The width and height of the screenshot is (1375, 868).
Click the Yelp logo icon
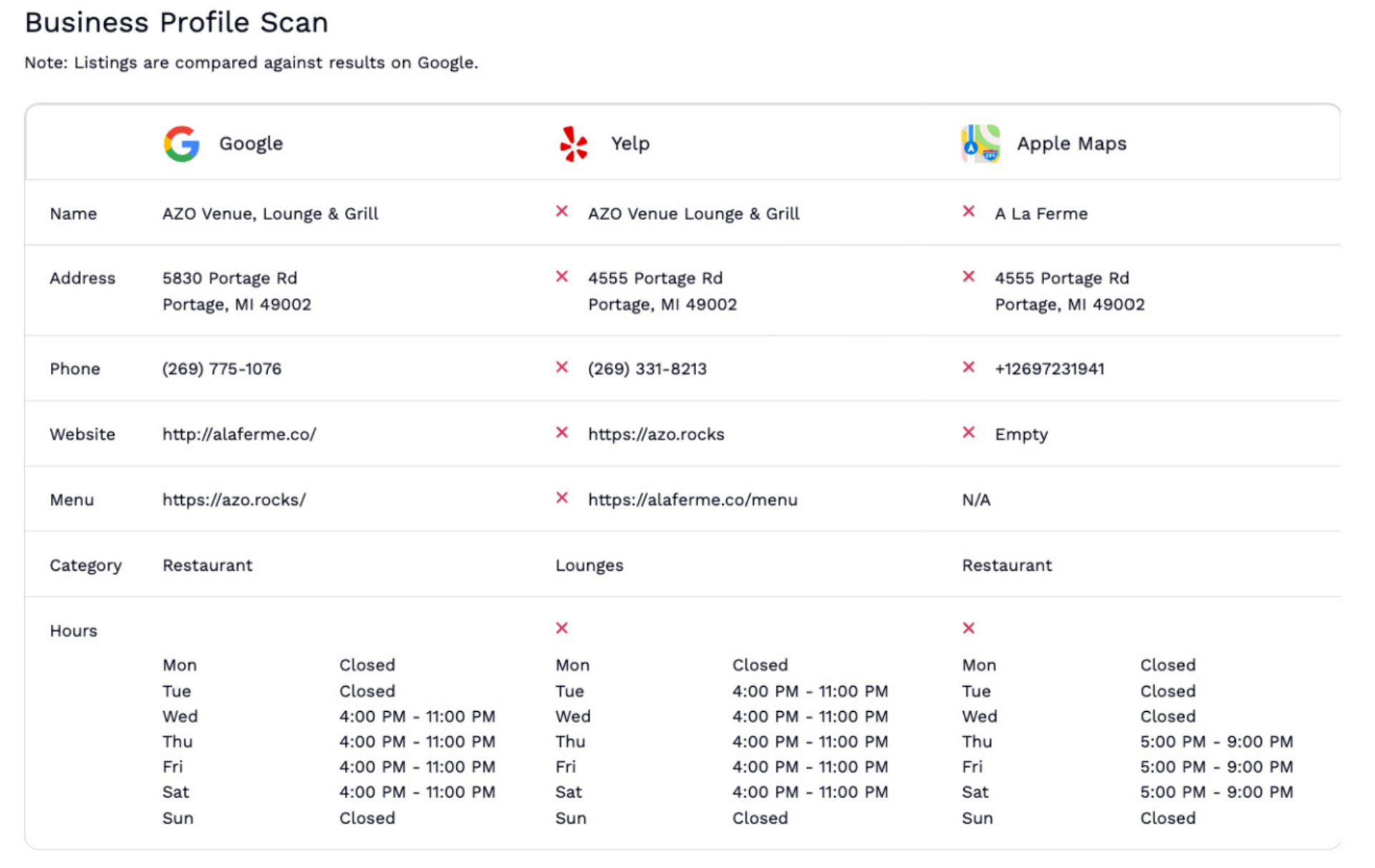coord(574,144)
